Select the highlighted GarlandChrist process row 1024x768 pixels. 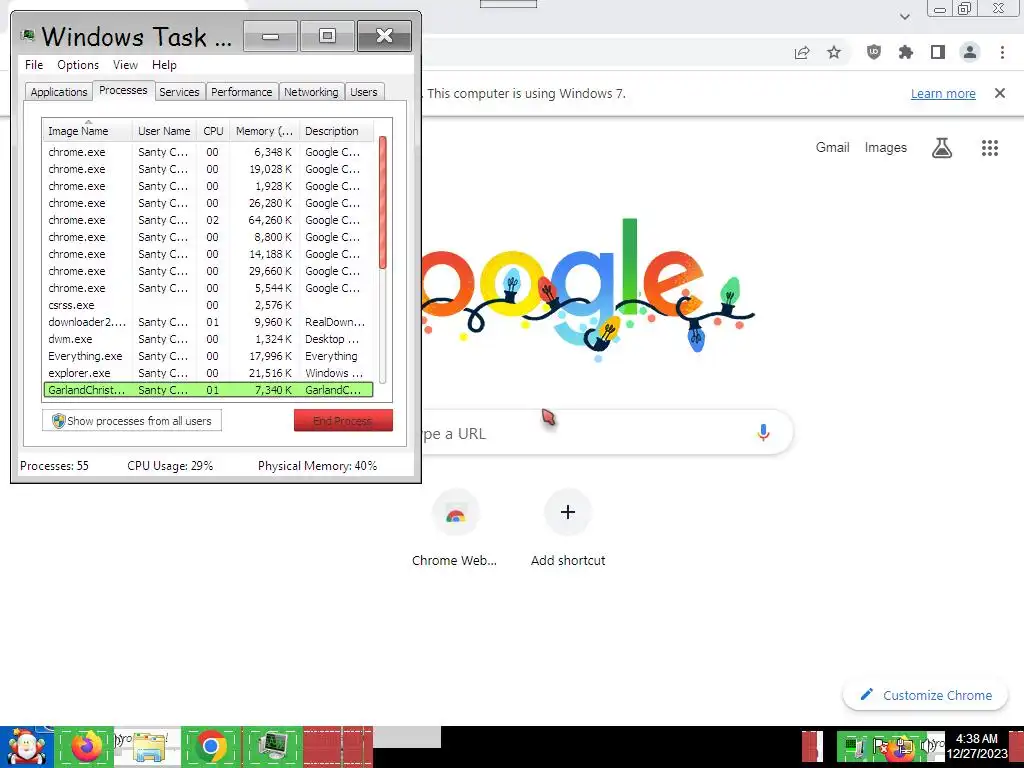(208, 390)
